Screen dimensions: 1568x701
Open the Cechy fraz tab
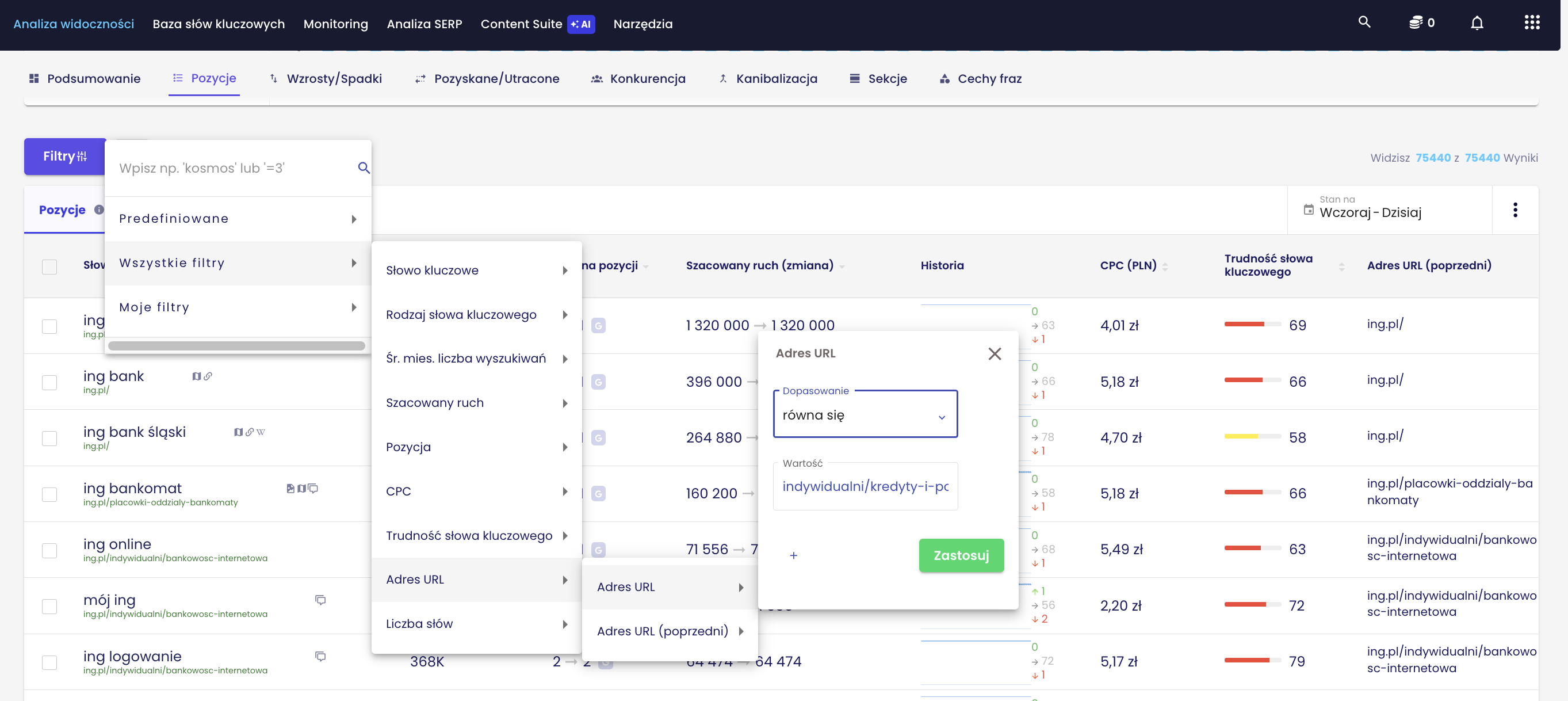[x=981, y=79]
